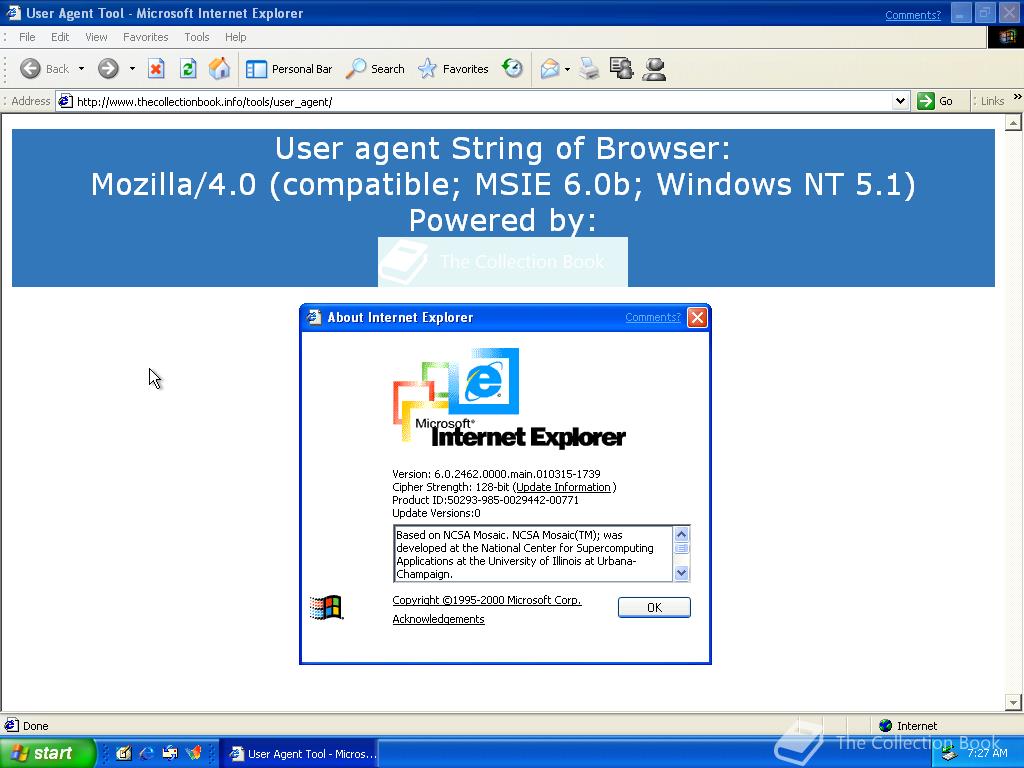Click the Internet security zone indicator
The image size is (1024, 768).
908,726
